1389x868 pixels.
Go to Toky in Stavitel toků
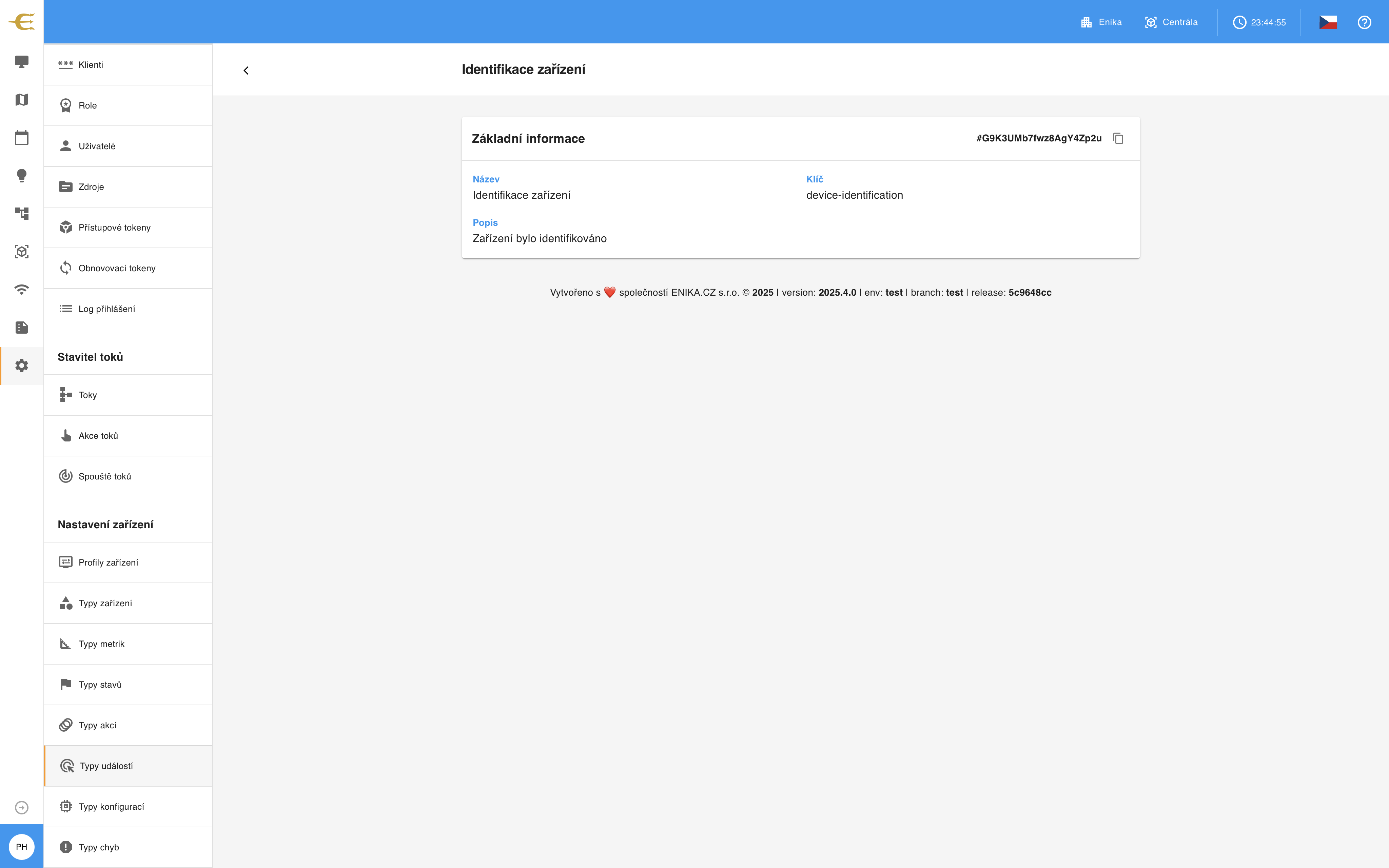128,395
